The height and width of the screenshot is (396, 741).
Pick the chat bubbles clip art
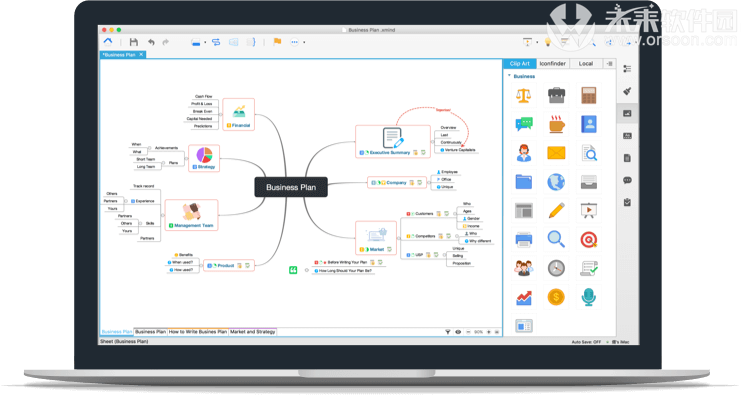524,124
